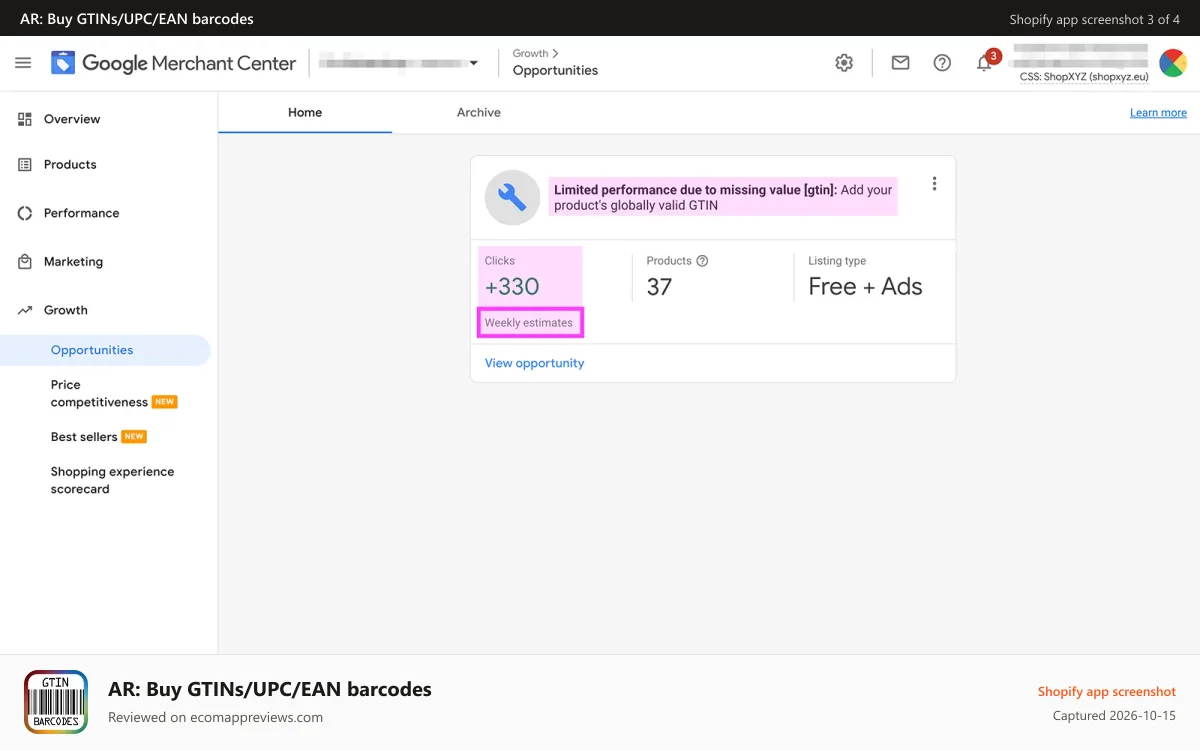Click the Shopify app screenshot caption
Viewport: 1200px width, 750px height.
[1107, 692]
